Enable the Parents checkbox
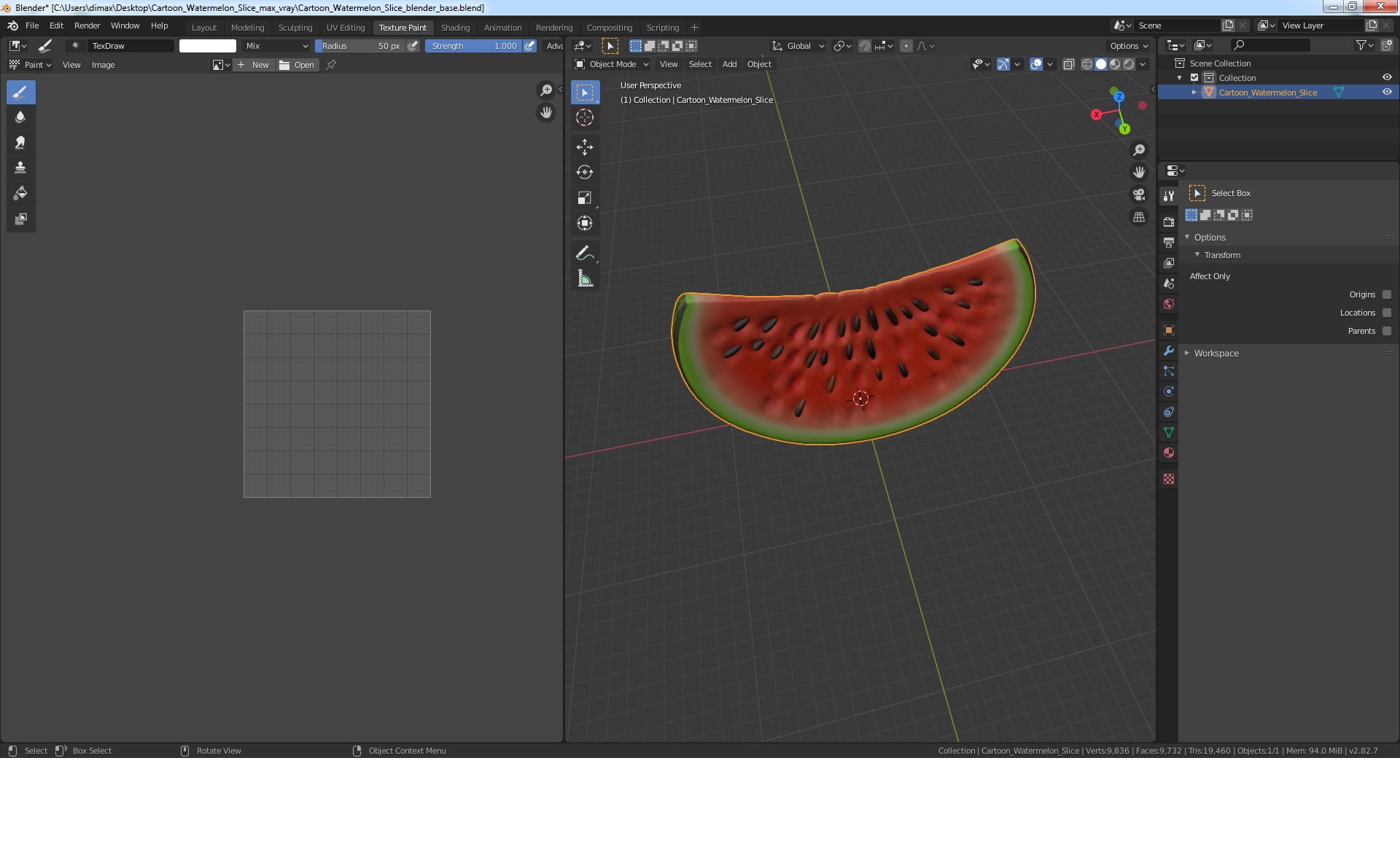Screen dimensions: 1400x844 click(1387, 331)
